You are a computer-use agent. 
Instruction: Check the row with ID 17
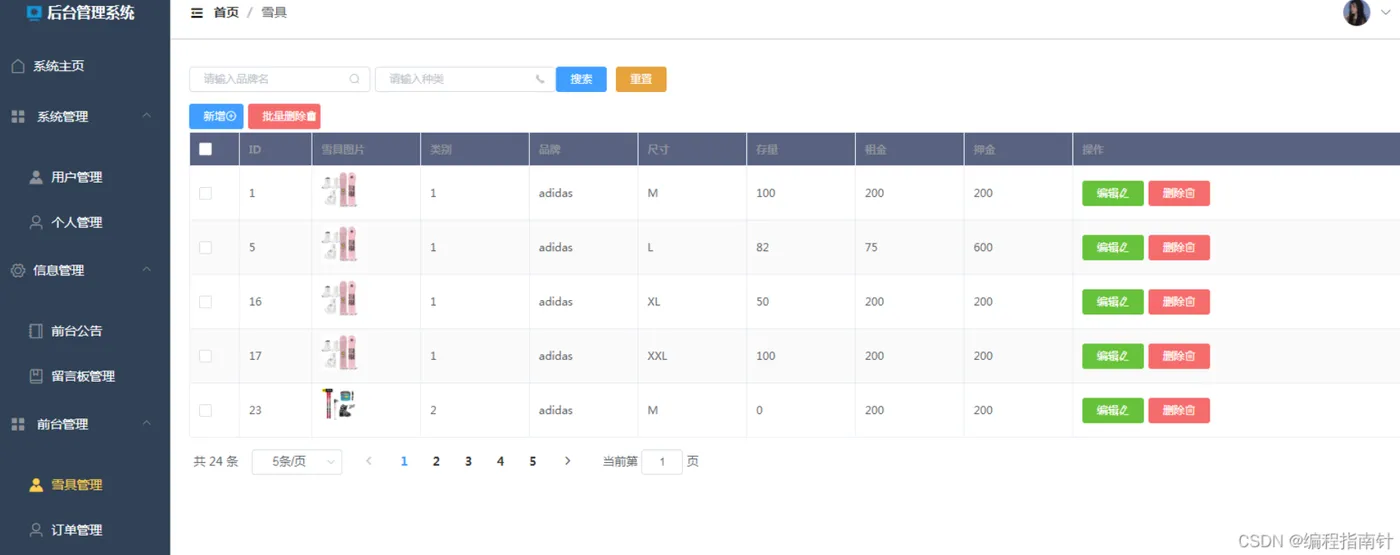click(x=206, y=356)
